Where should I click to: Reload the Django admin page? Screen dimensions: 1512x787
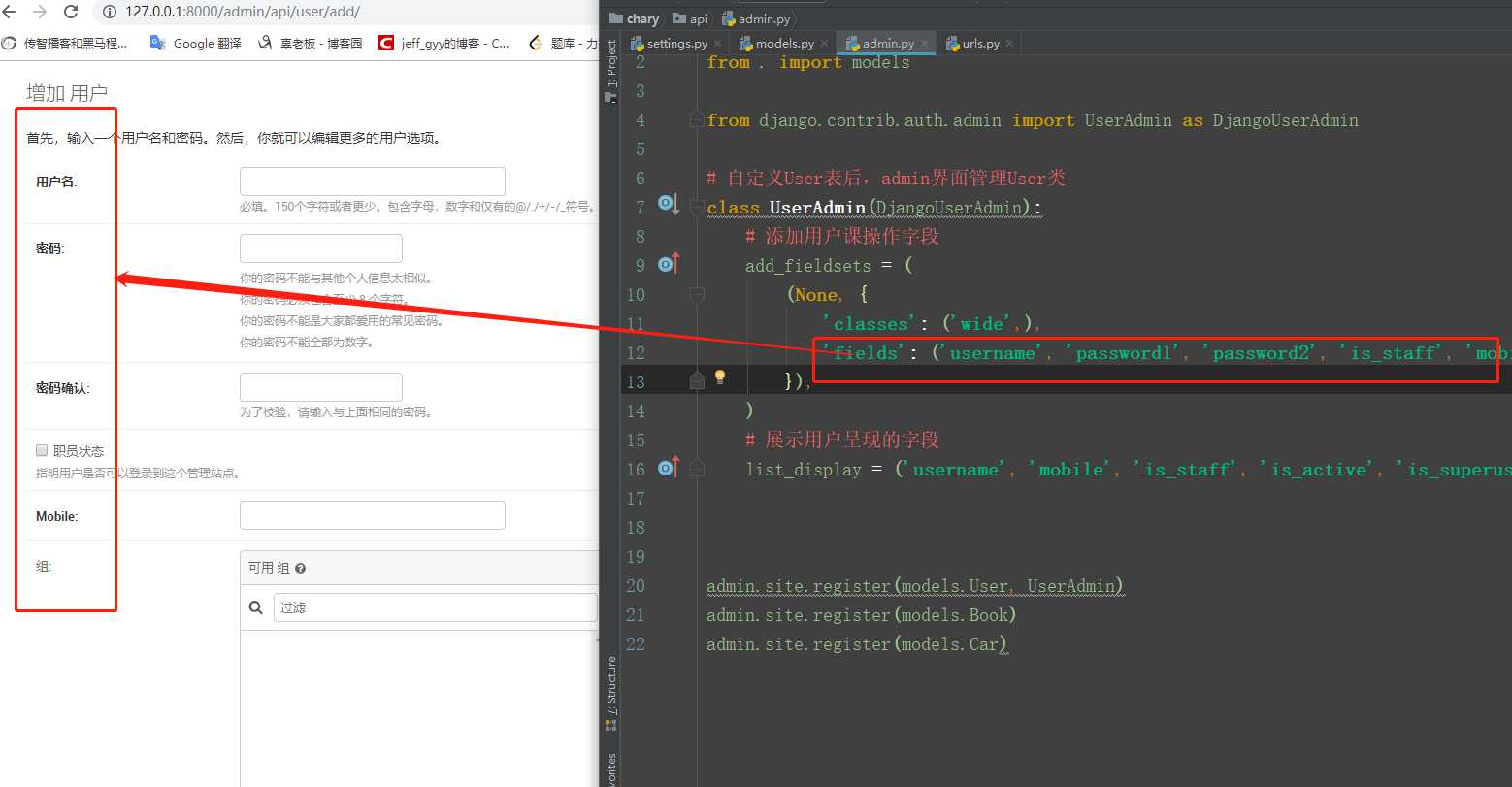coord(70,12)
